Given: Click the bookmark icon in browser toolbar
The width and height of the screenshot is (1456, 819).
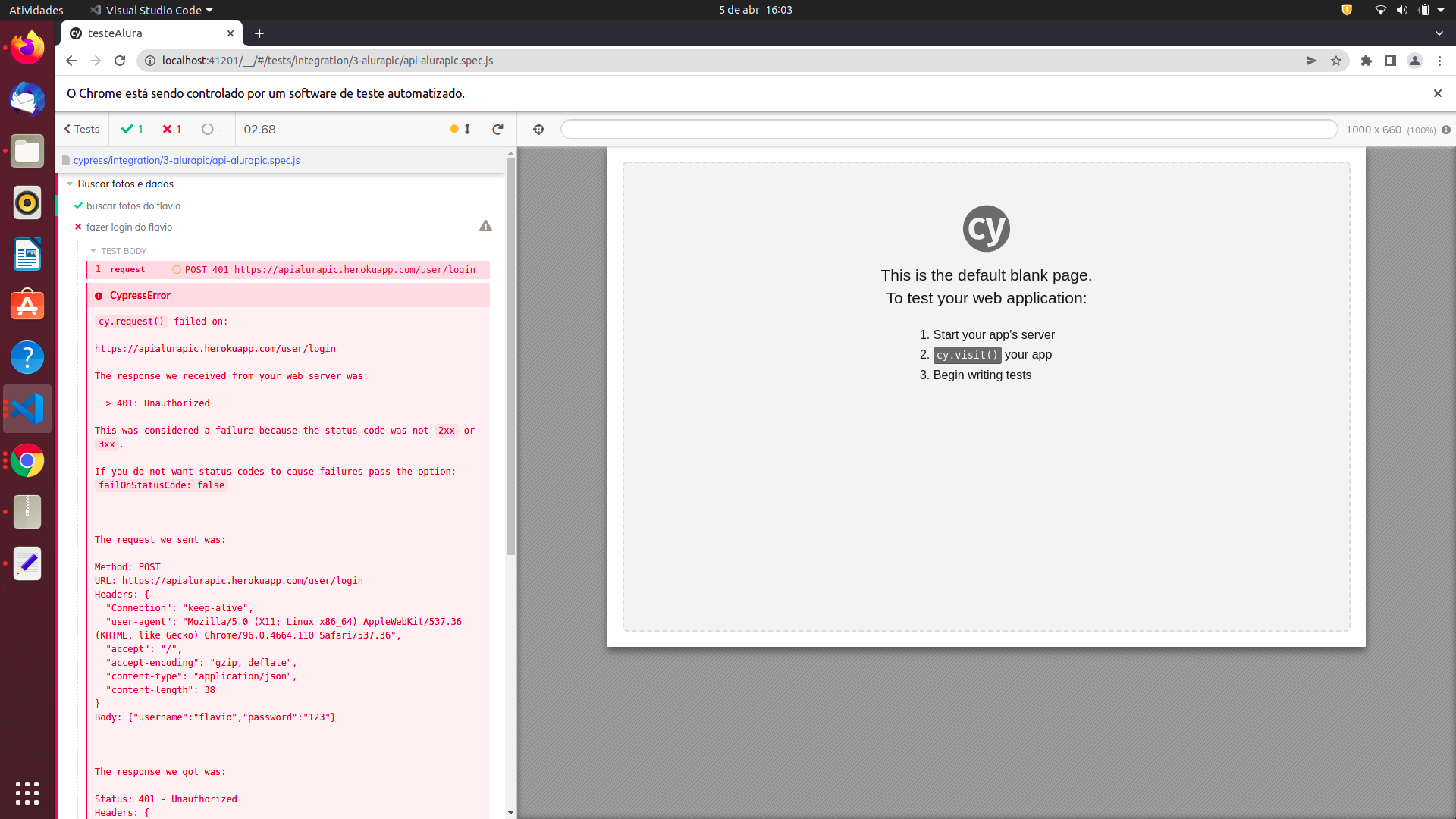Looking at the screenshot, I should (x=1336, y=61).
